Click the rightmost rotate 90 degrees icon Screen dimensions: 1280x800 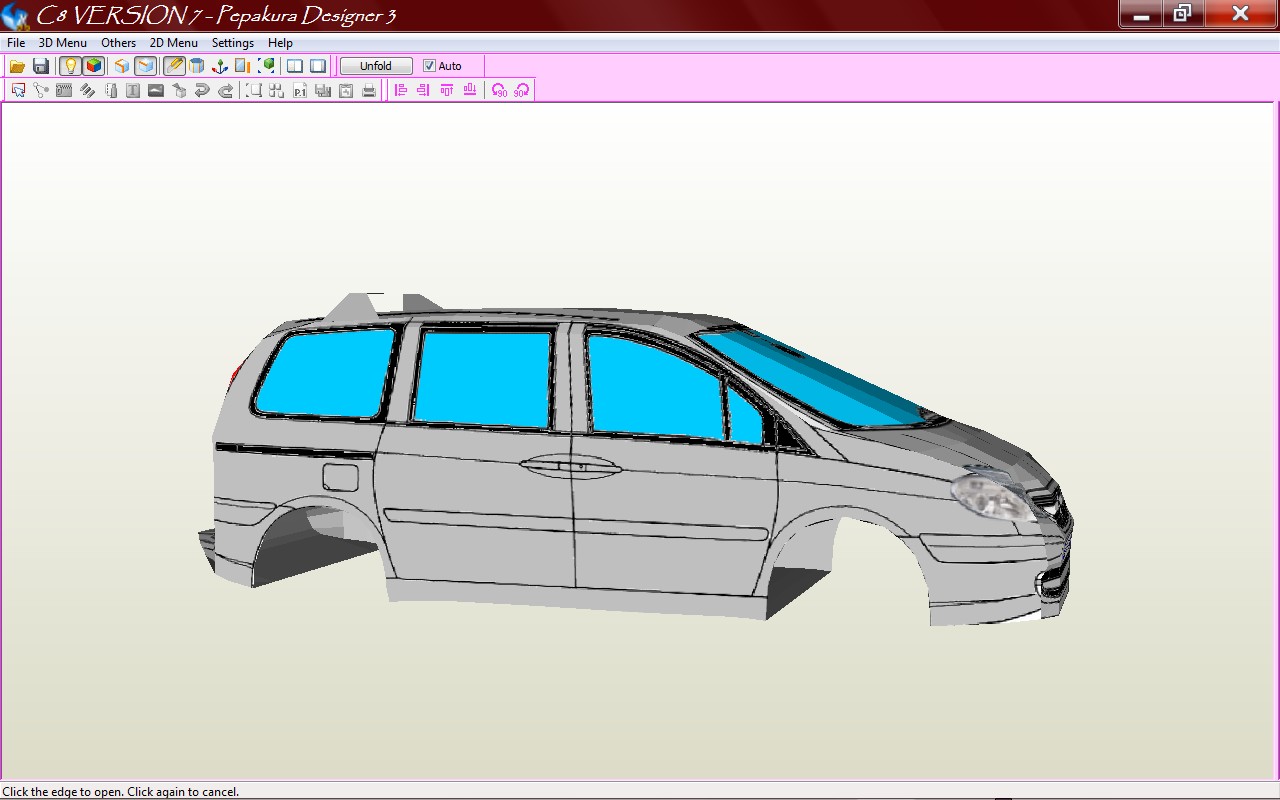click(521, 91)
